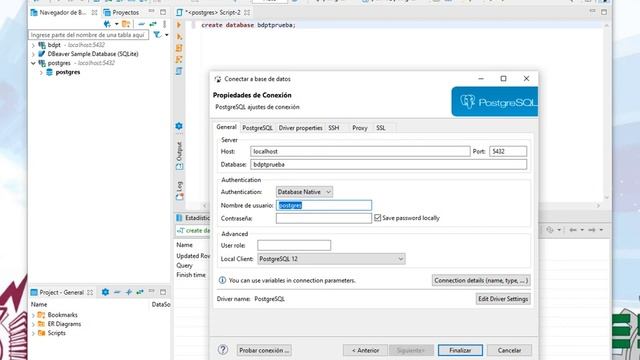Click the Anterior back button
640x360 pixels.
point(365,350)
